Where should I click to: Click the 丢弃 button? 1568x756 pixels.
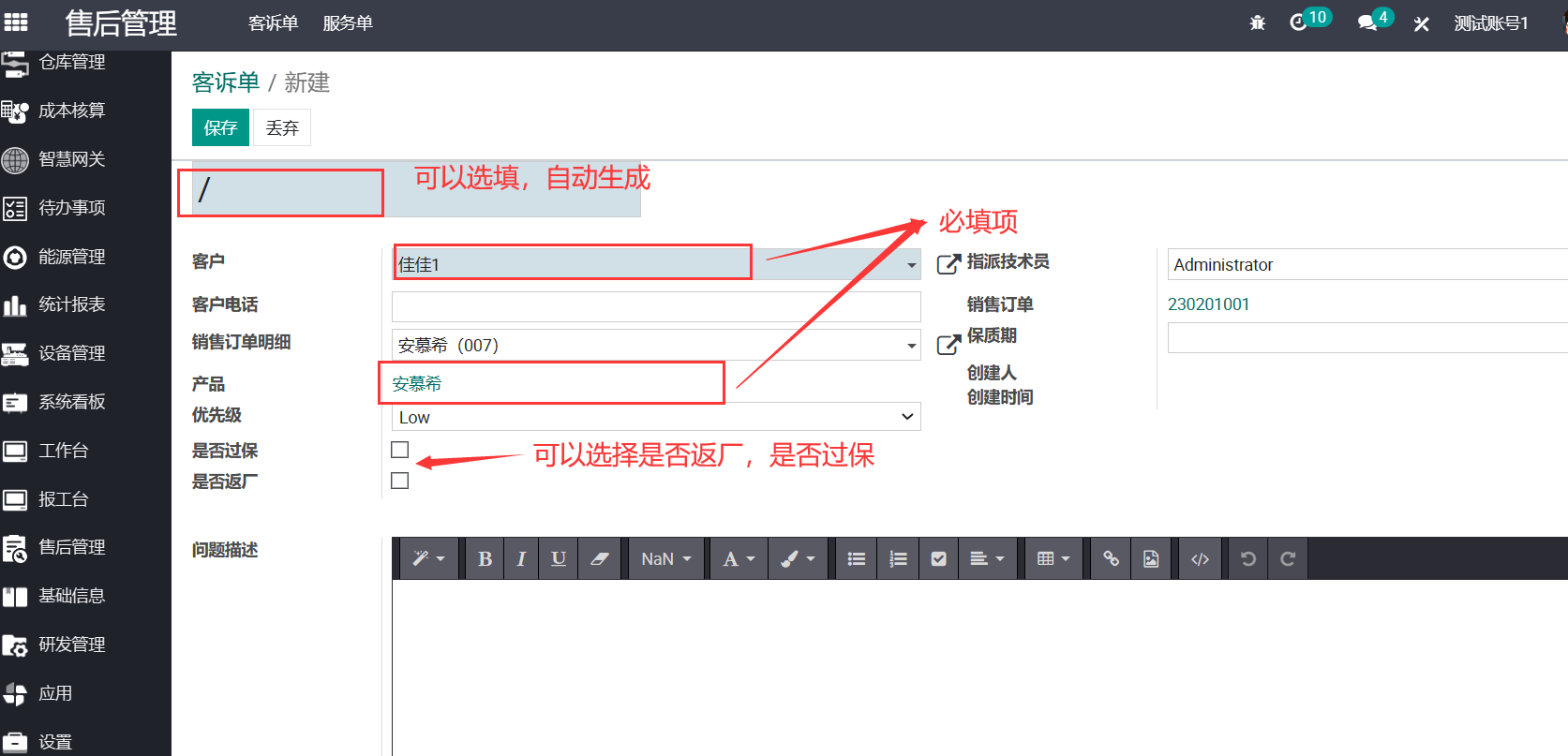282,127
